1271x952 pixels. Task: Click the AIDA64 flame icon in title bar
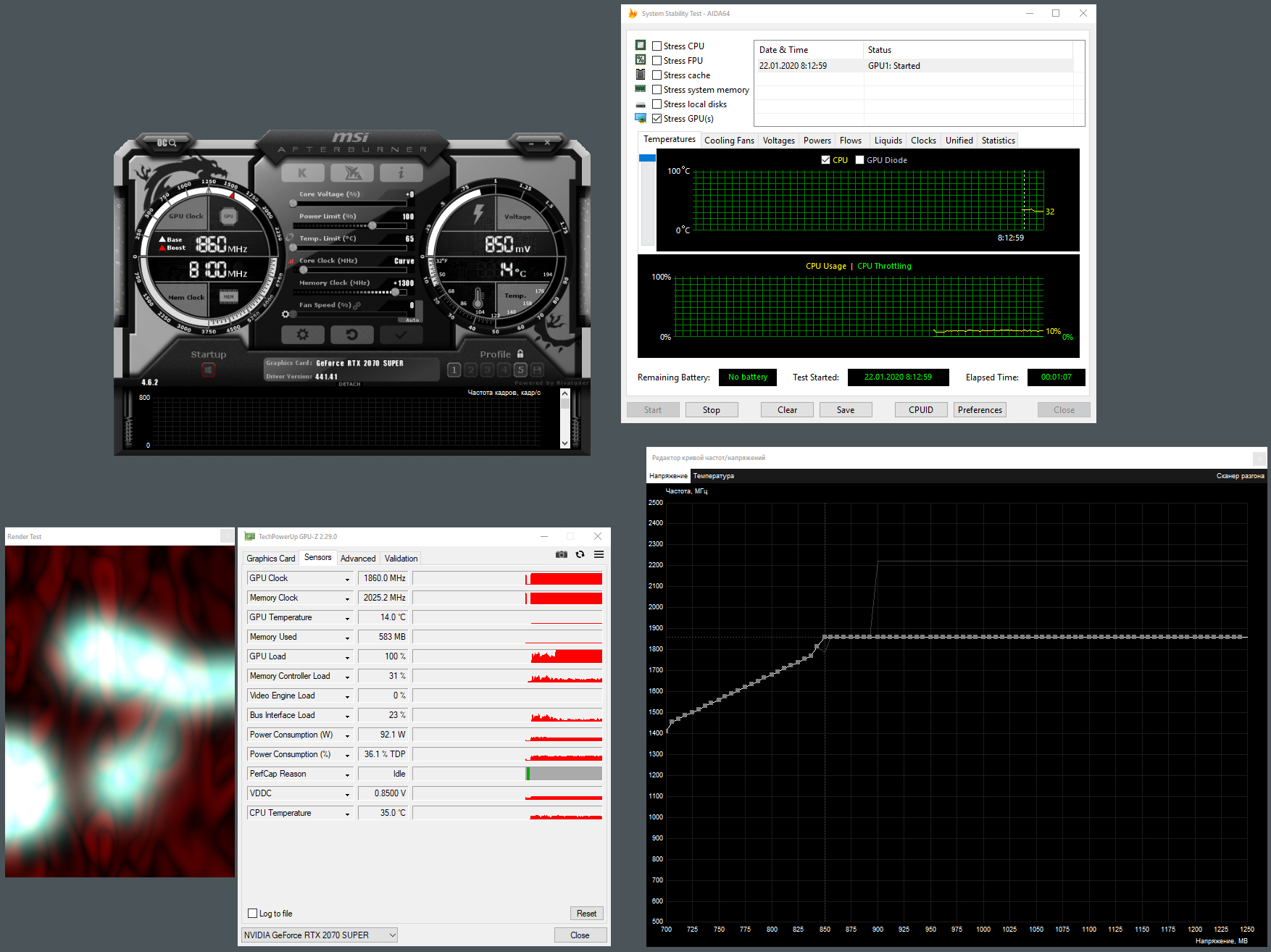coord(633,13)
